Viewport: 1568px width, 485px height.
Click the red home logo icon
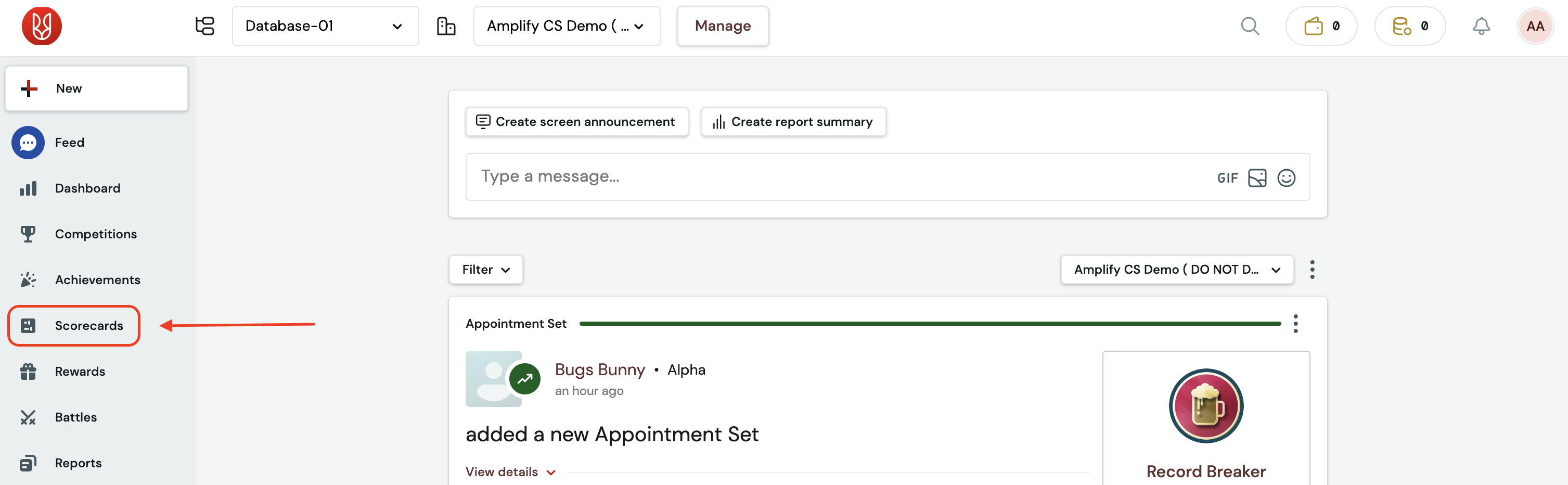coord(42,26)
